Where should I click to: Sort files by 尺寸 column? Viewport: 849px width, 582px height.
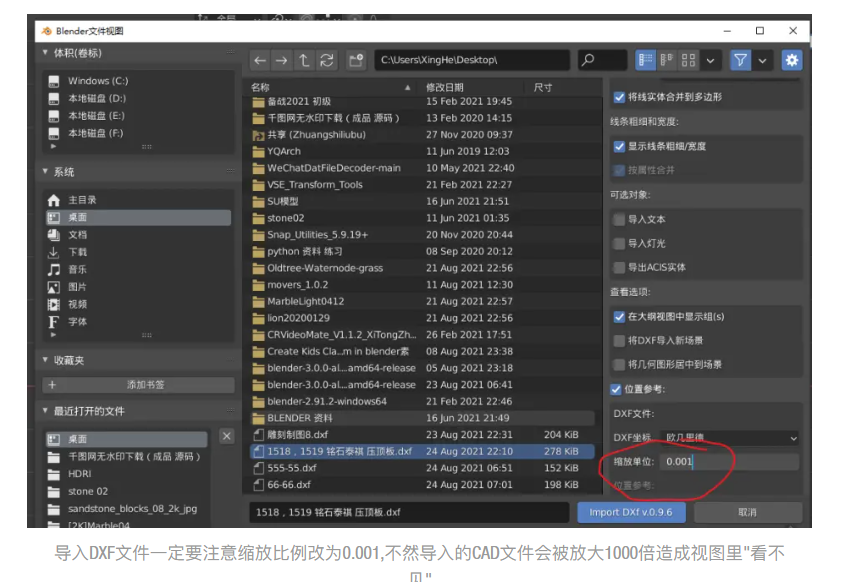point(563,87)
